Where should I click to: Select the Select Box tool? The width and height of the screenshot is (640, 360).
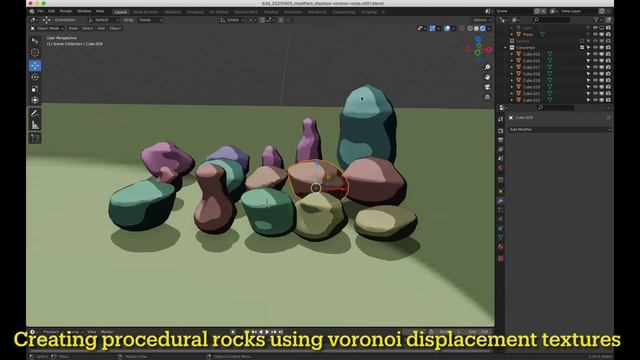point(35,41)
